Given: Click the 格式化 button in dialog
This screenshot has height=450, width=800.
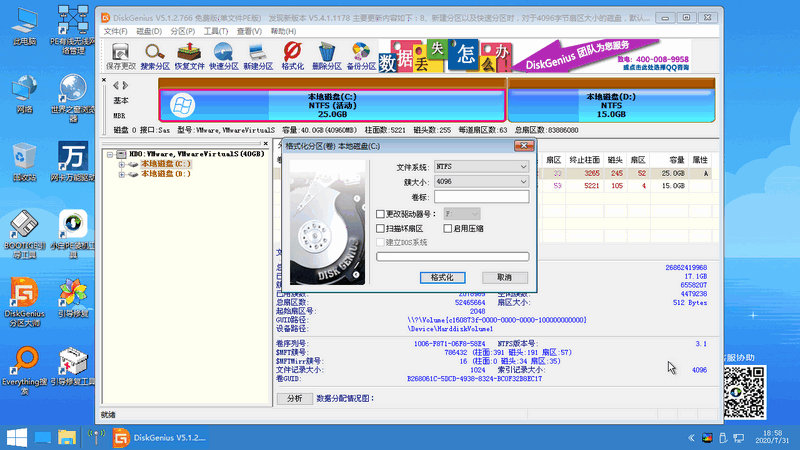Looking at the screenshot, I should coord(441,277).
